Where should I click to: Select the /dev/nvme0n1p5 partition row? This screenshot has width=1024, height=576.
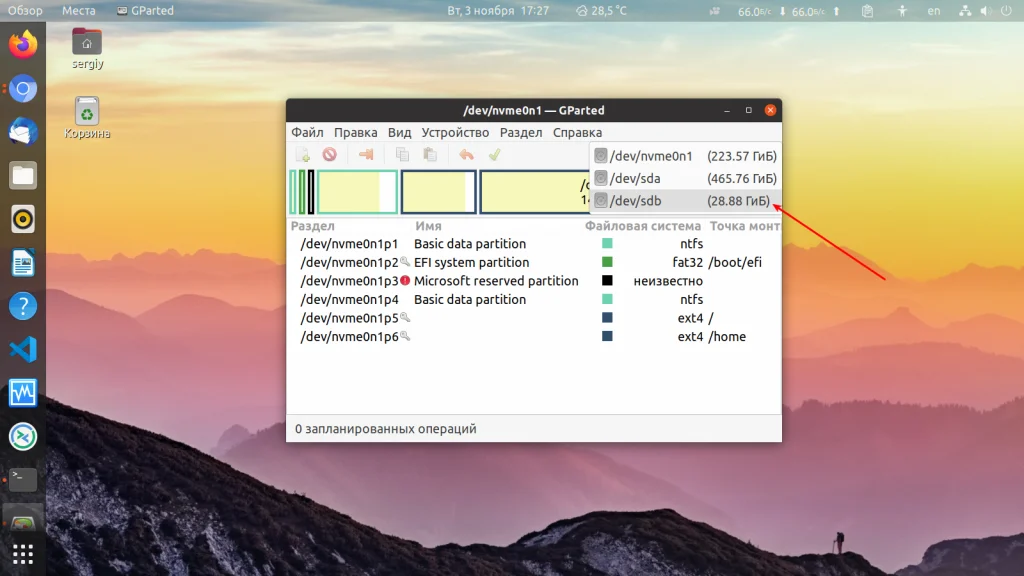point(534,318)
